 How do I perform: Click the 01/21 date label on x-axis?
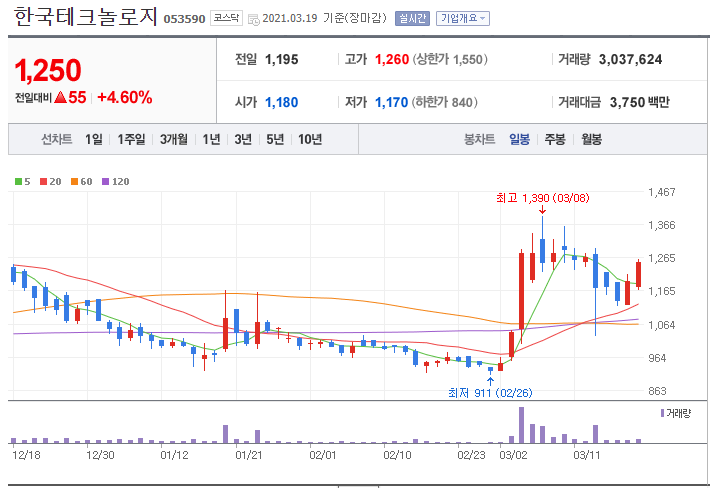pos(249,455)
